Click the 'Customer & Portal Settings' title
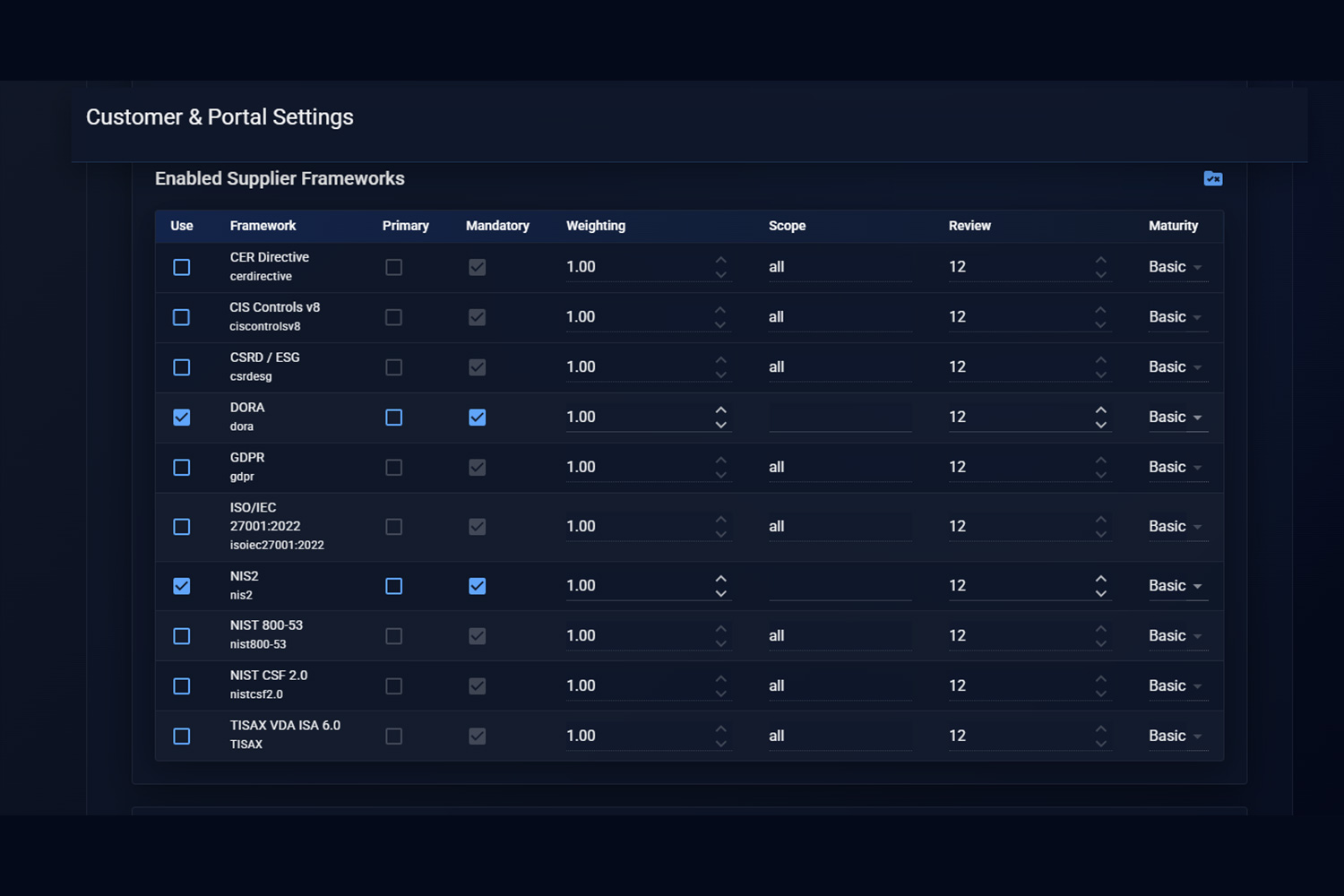1344x896 pixels. tap(220, 117)
